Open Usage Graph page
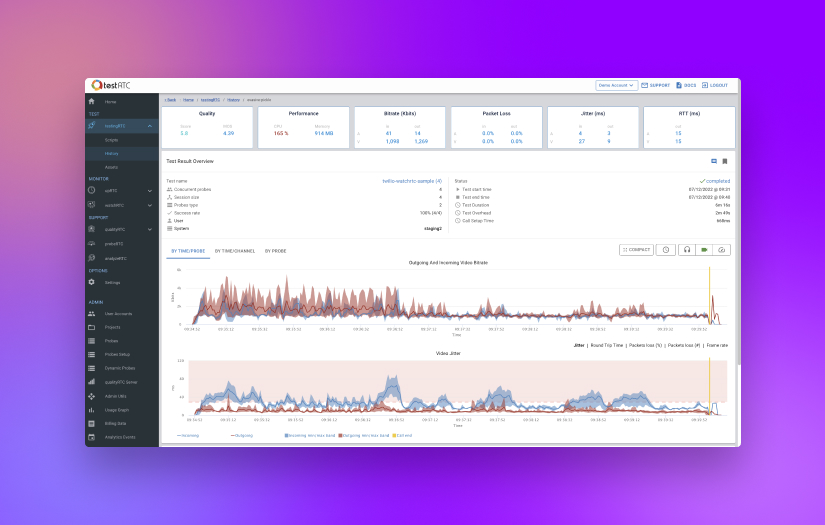This screenshot has width=825, height=525. point(116,410)
